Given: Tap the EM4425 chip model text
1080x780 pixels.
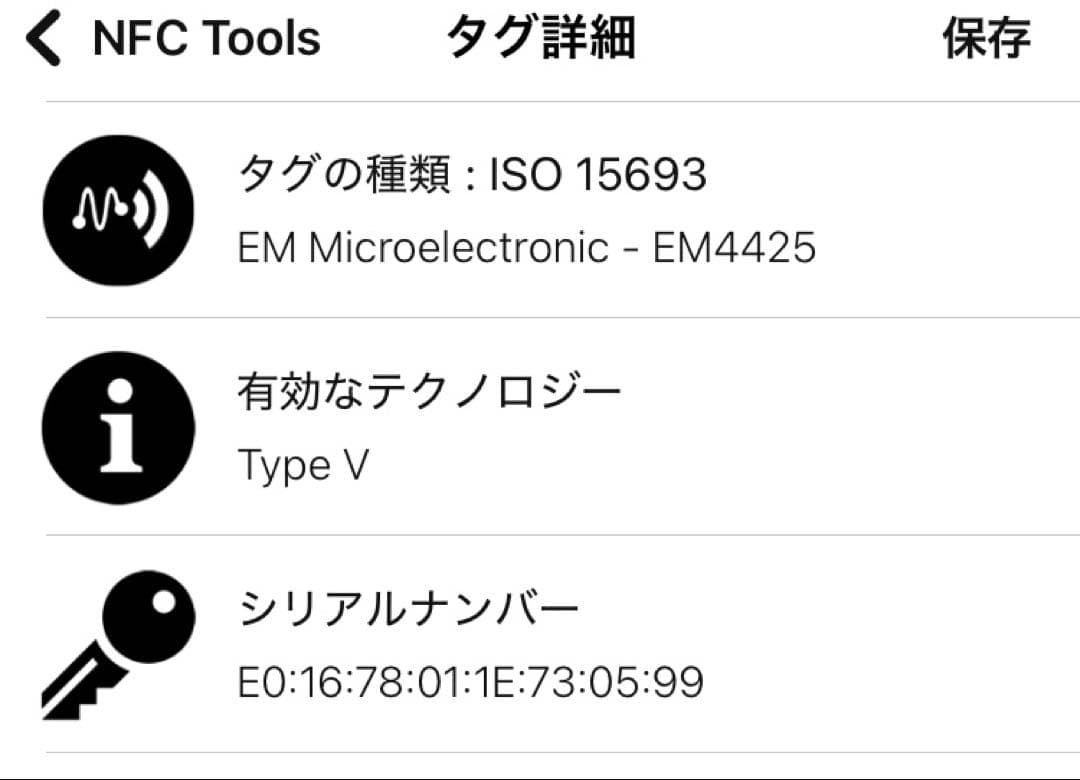Looking at the screenshot, I should [x=734, y=248].
